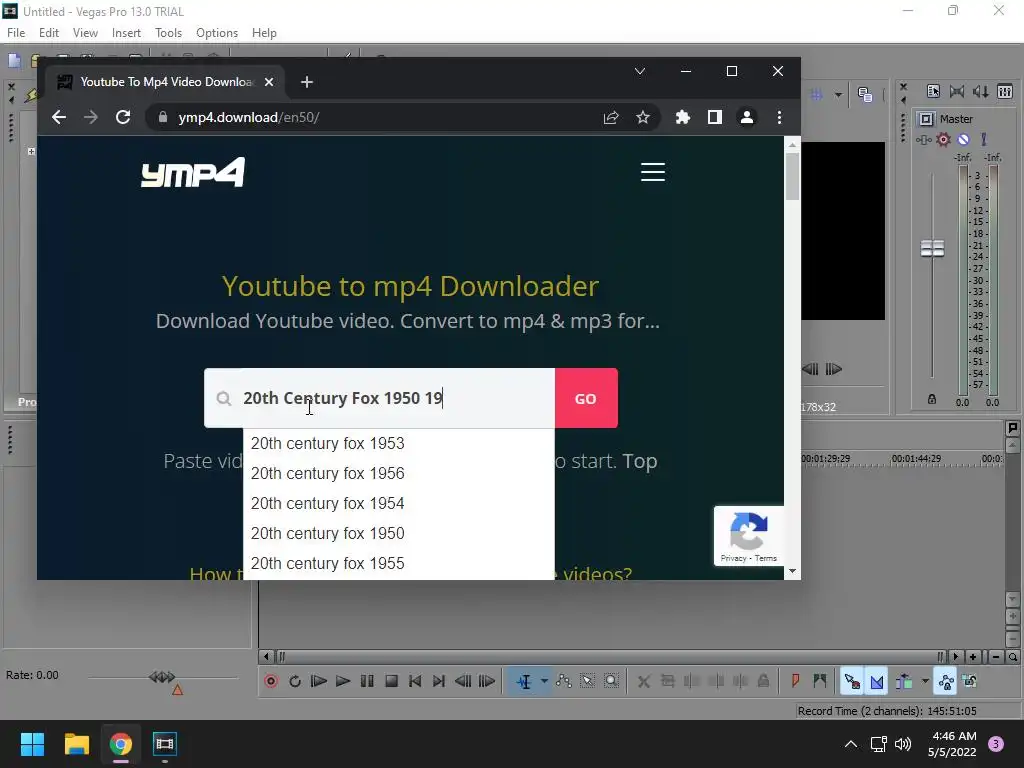Open the Chrome extensions puzzle icon

pos(682,117)
